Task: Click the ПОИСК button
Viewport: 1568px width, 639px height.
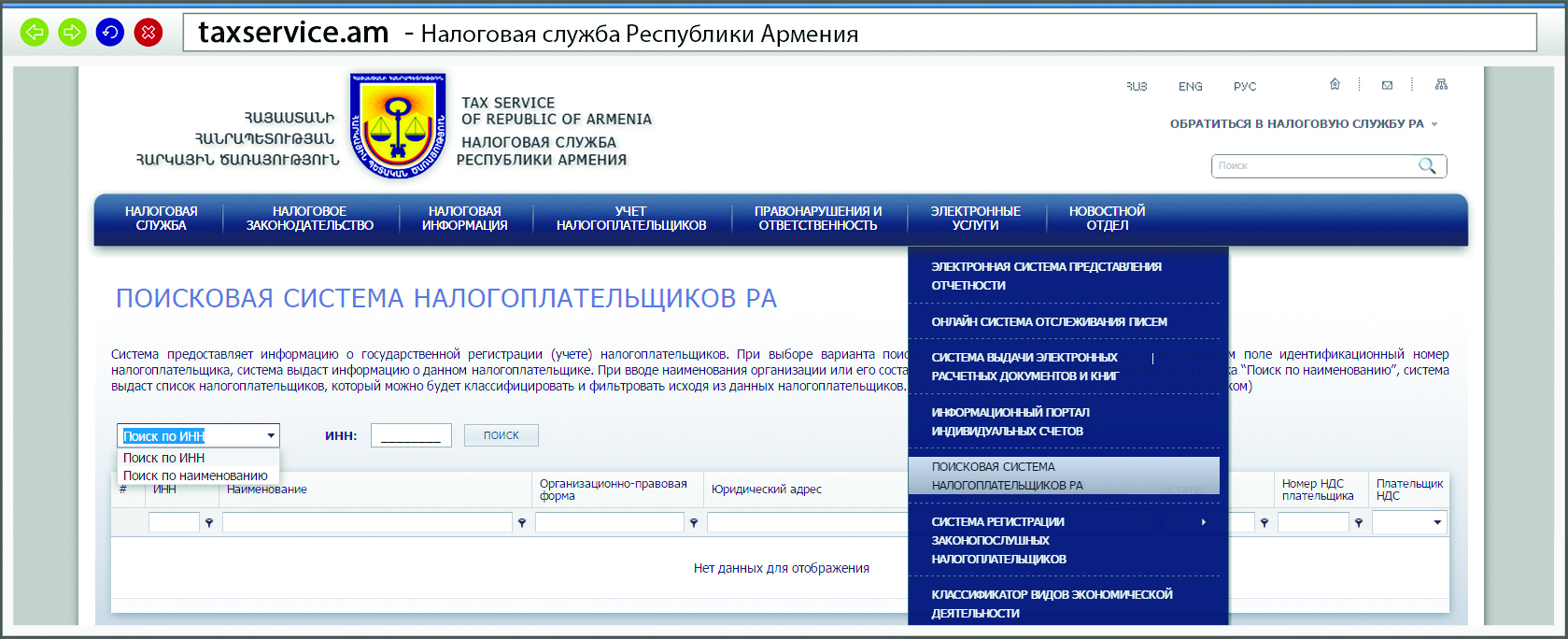Action: (x=501, y=435)
